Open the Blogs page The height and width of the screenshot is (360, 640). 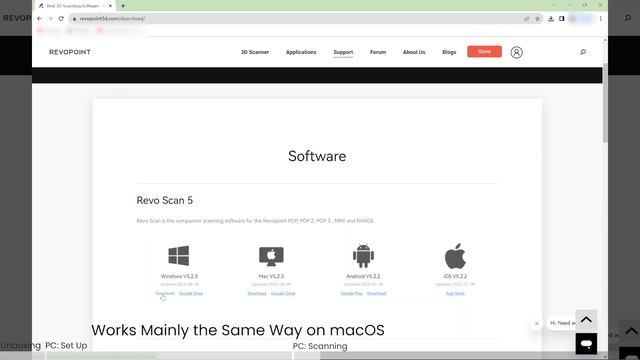(449, 52)
